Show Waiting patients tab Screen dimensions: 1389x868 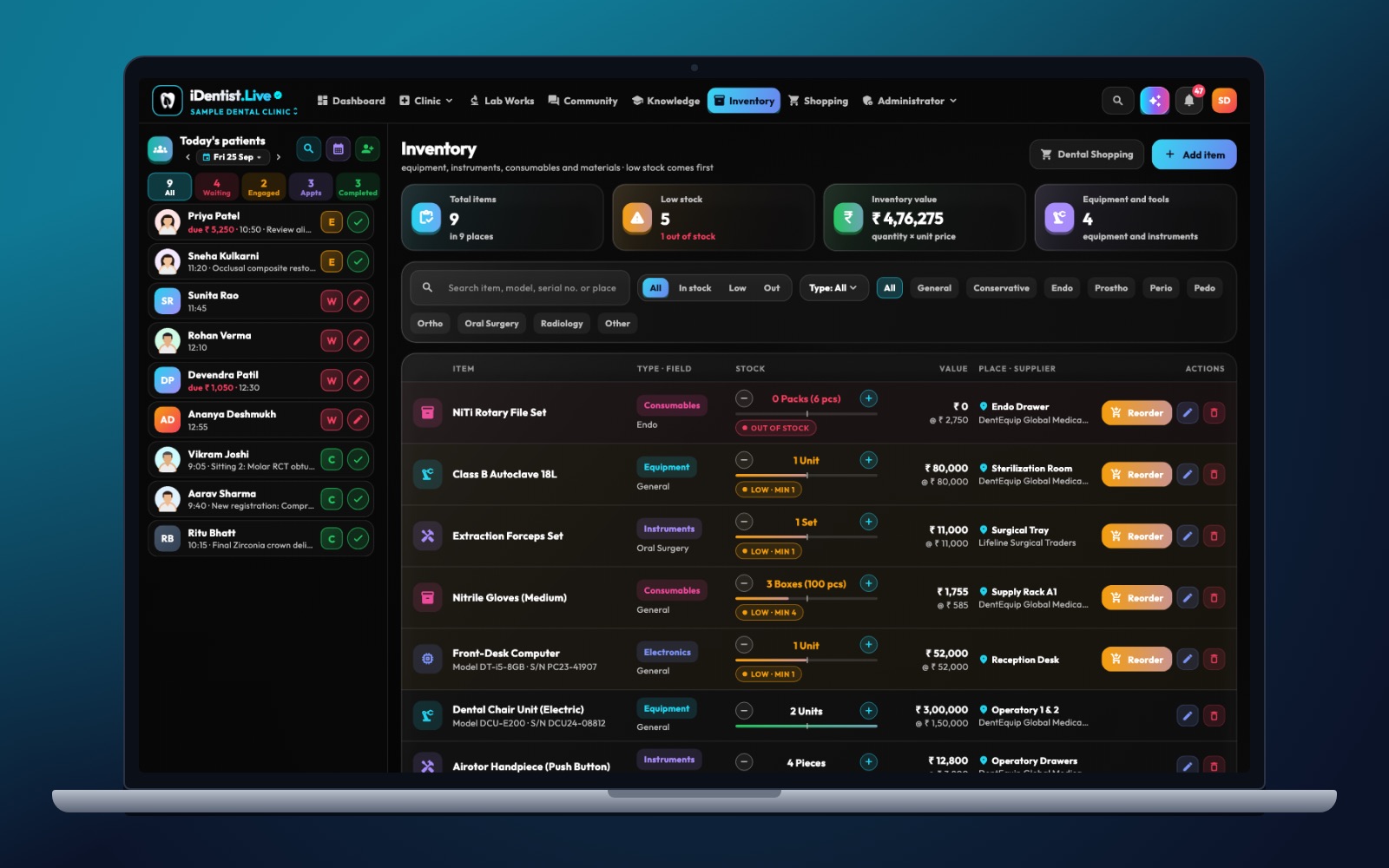(x=216, y=187)
